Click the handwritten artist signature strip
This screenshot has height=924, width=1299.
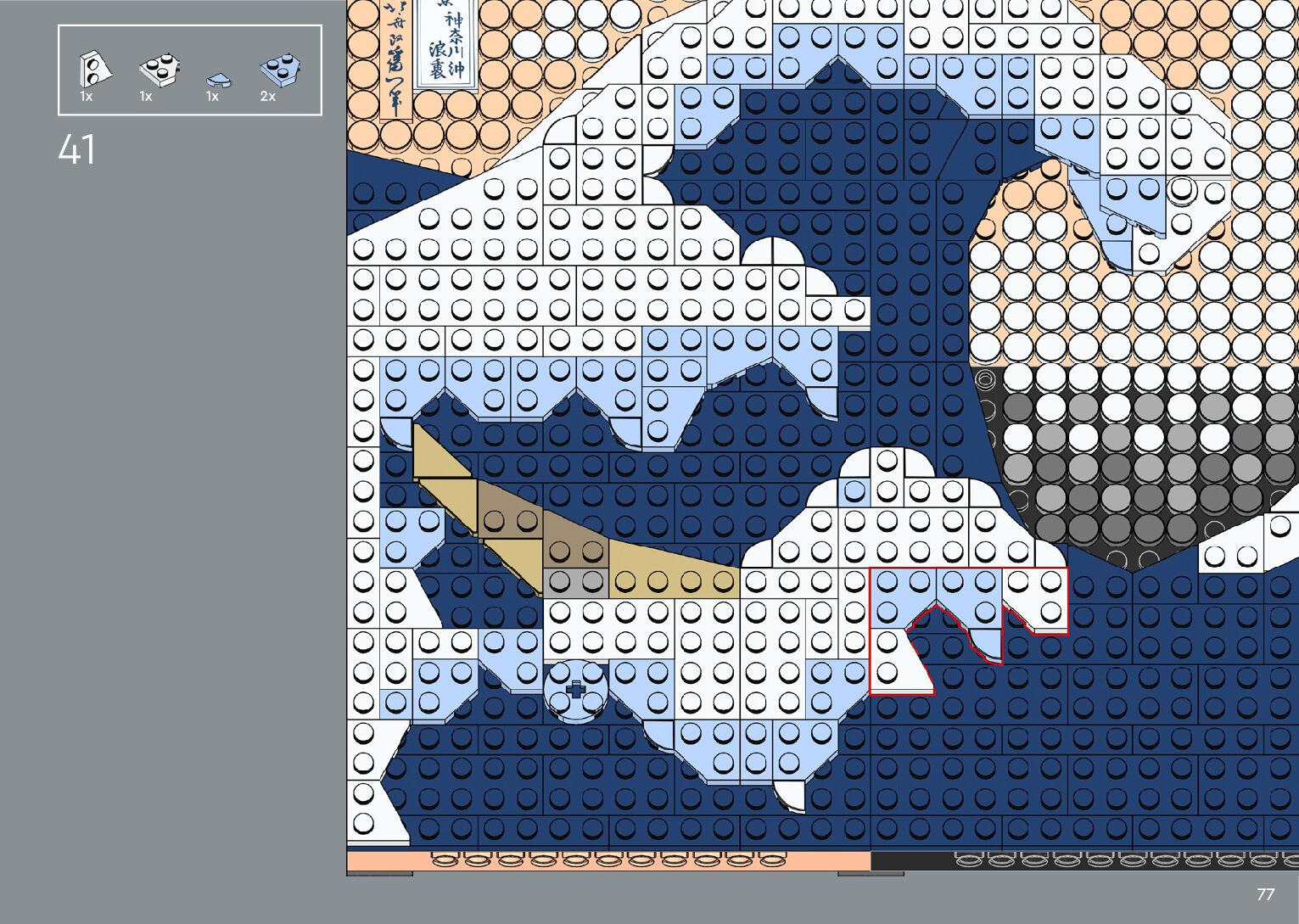395,59
